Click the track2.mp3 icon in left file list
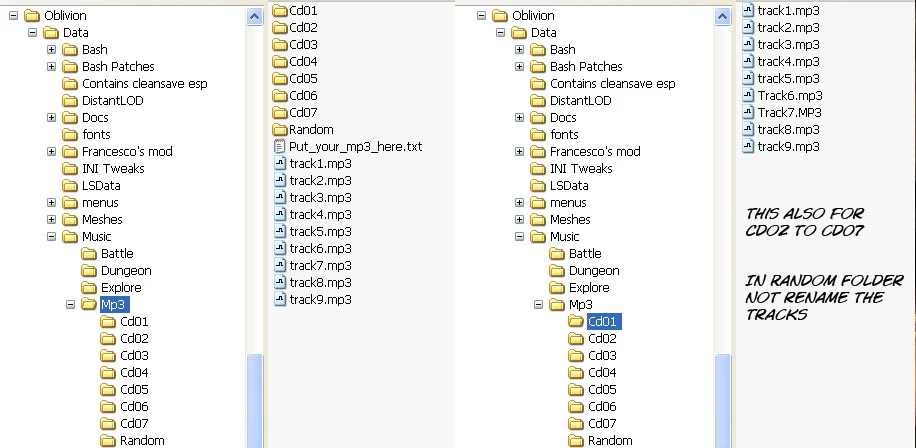 280,180
